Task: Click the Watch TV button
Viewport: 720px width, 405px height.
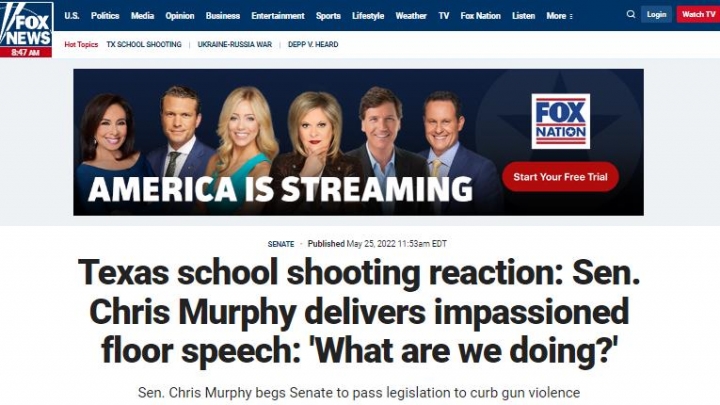Action: (698, 15)
